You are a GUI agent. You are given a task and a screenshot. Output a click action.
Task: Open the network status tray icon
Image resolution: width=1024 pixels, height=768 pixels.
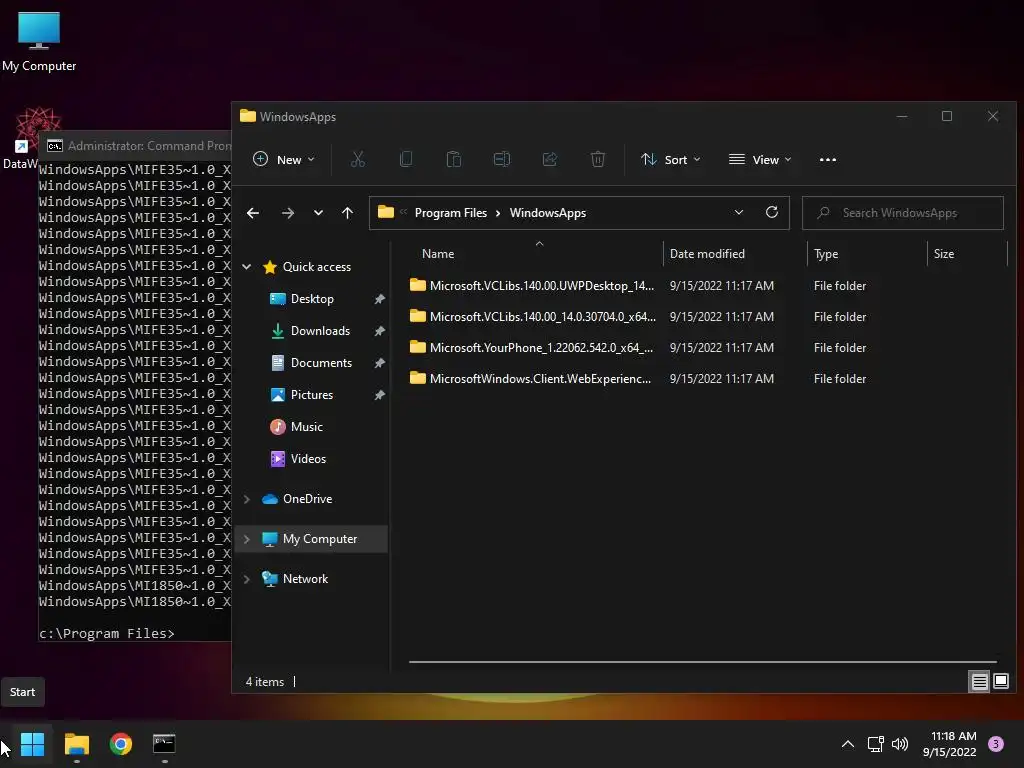(x=875, y=744)
